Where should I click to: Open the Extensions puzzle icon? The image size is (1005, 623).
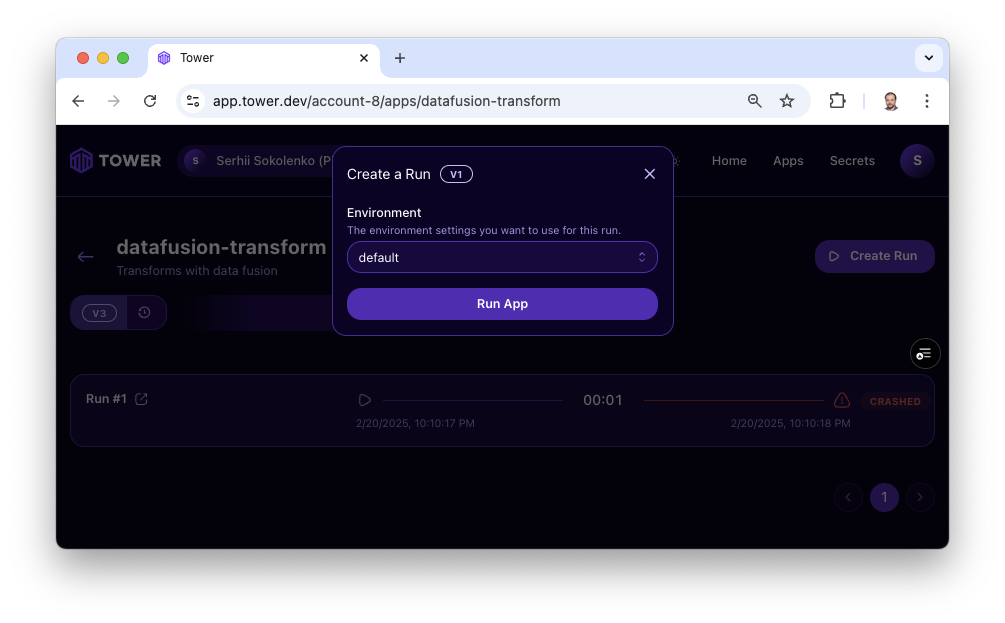coord(837,101)
